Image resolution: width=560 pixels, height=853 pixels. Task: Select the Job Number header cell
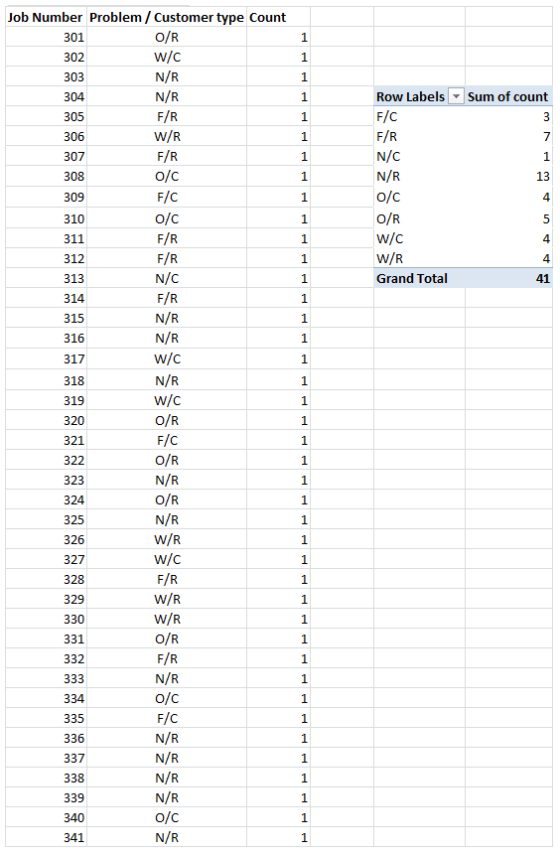tap(45, 17)
